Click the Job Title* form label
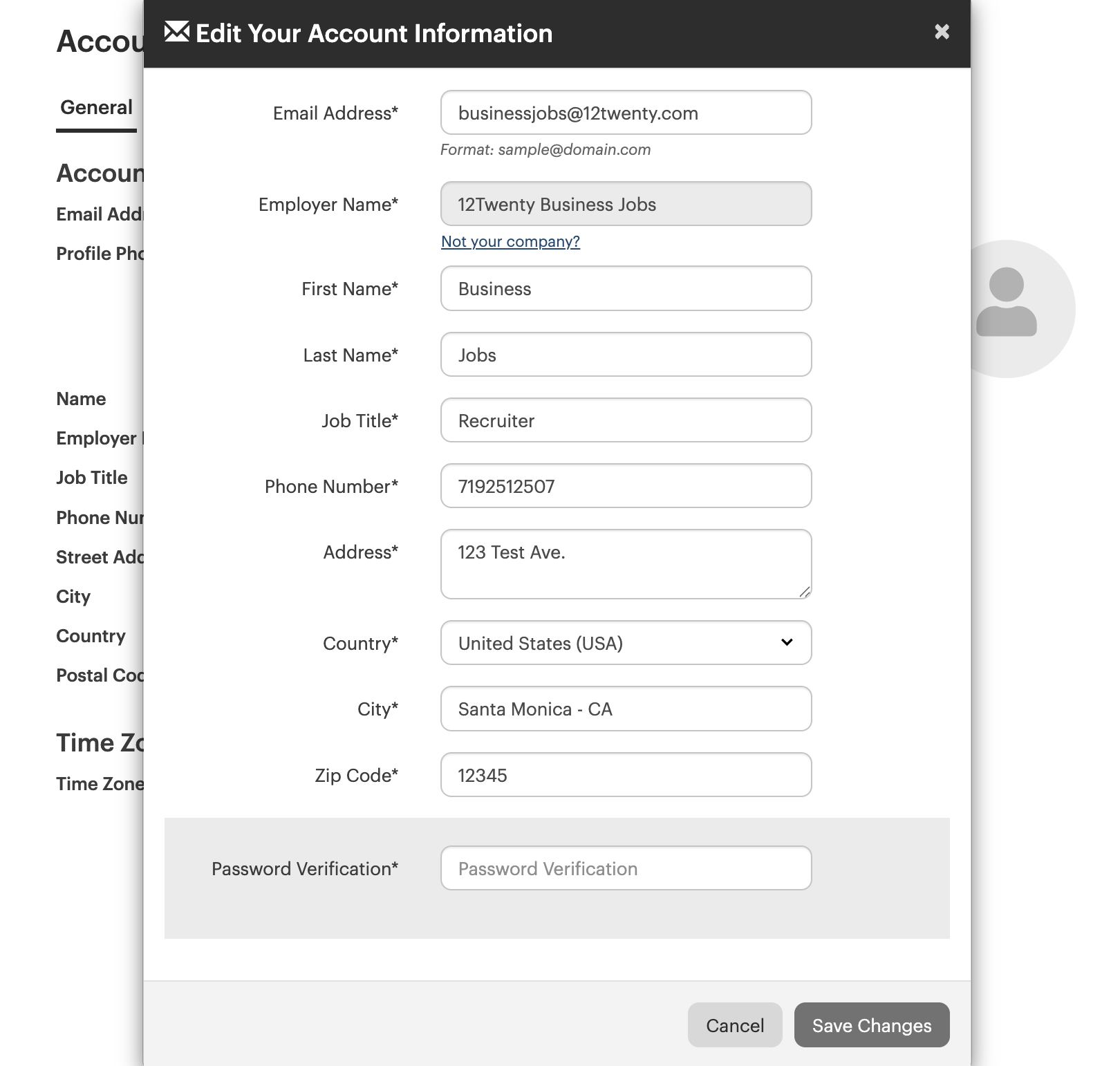The image size is (1120, 1066). click(360, 420)
